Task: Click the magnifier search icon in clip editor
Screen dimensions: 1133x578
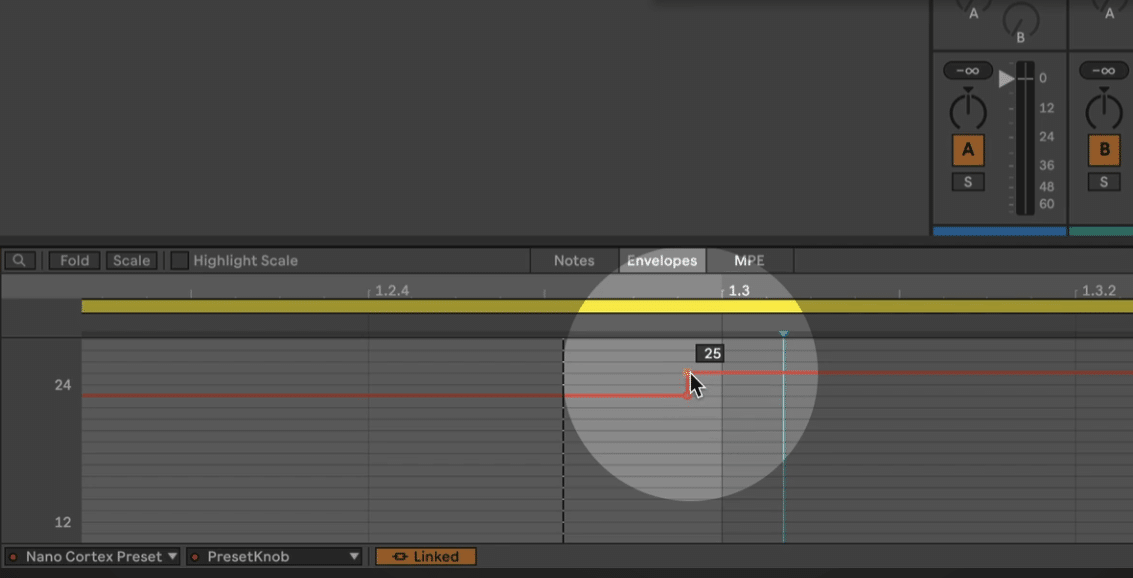Action: [x=19, y=260]
